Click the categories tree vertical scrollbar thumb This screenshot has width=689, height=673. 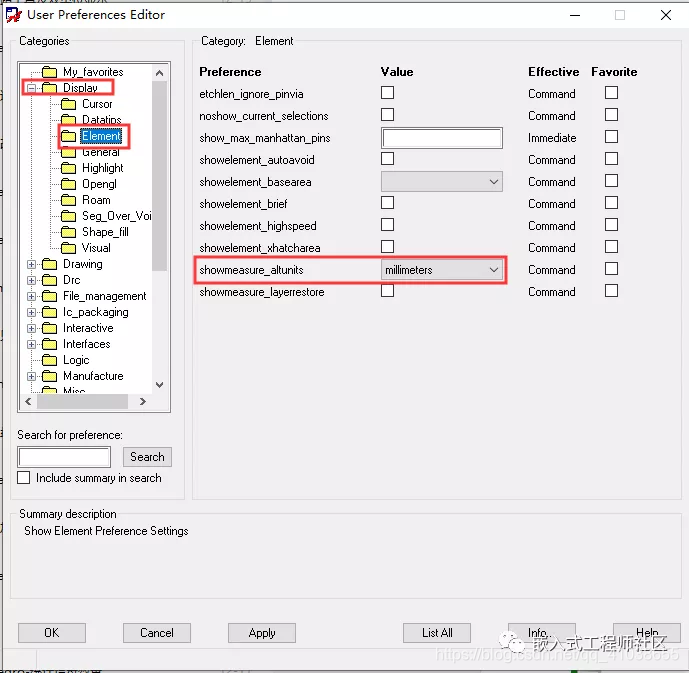[x=160, y=176]
